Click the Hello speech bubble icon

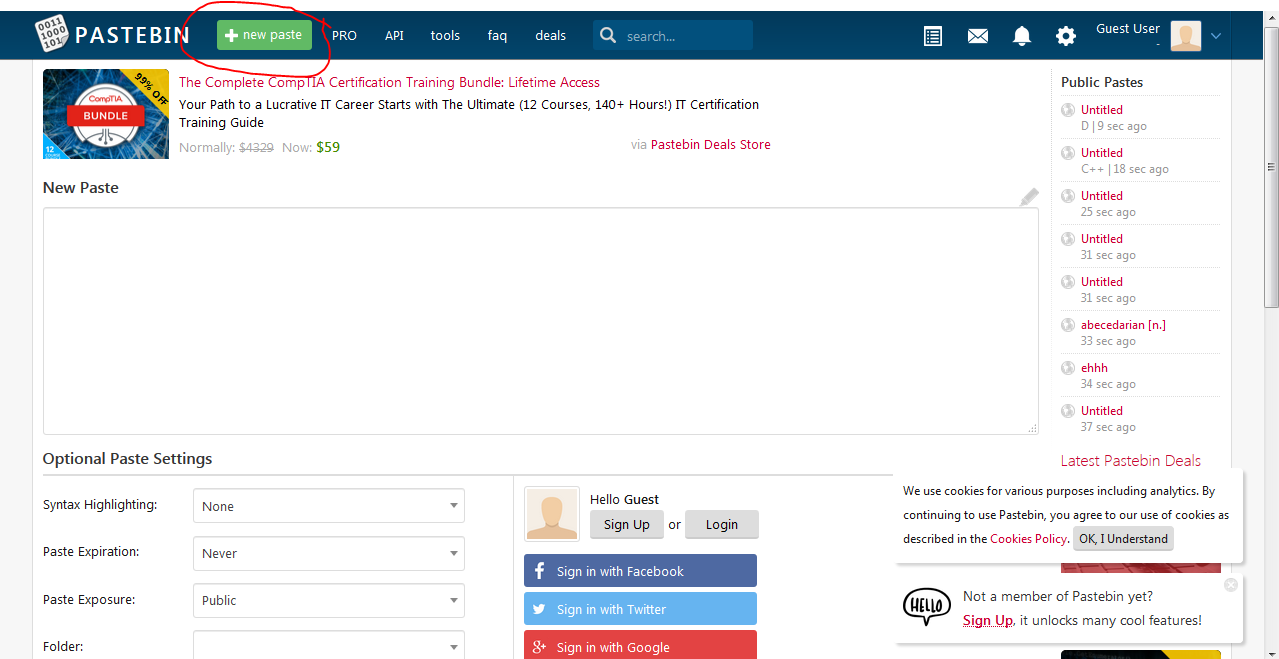927,607
